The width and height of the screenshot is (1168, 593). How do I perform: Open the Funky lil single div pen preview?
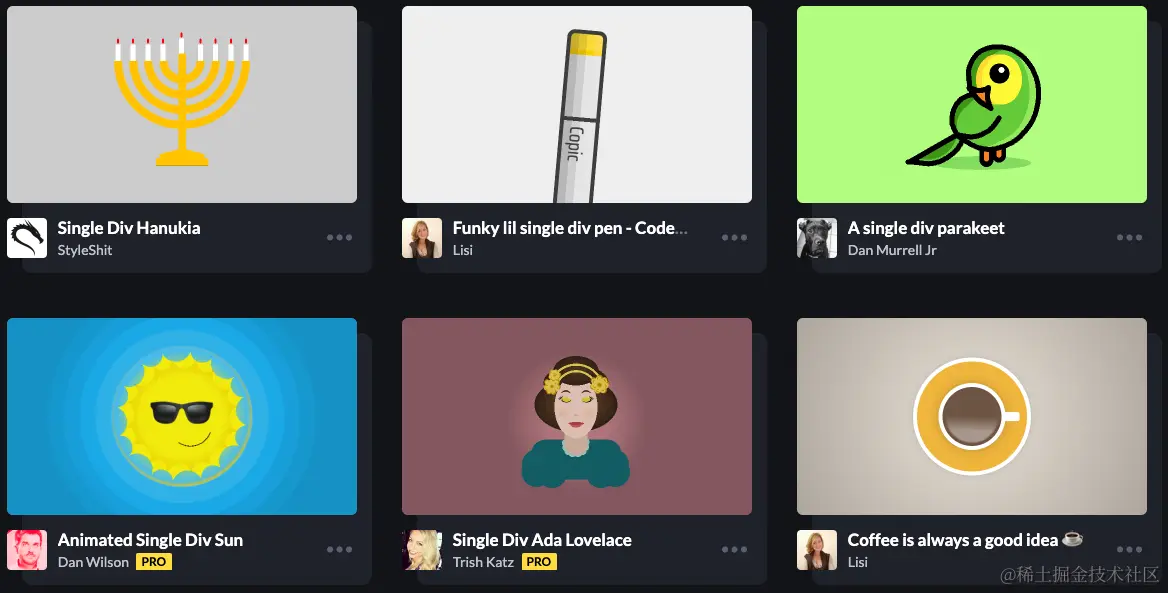[x=577, y=104]
